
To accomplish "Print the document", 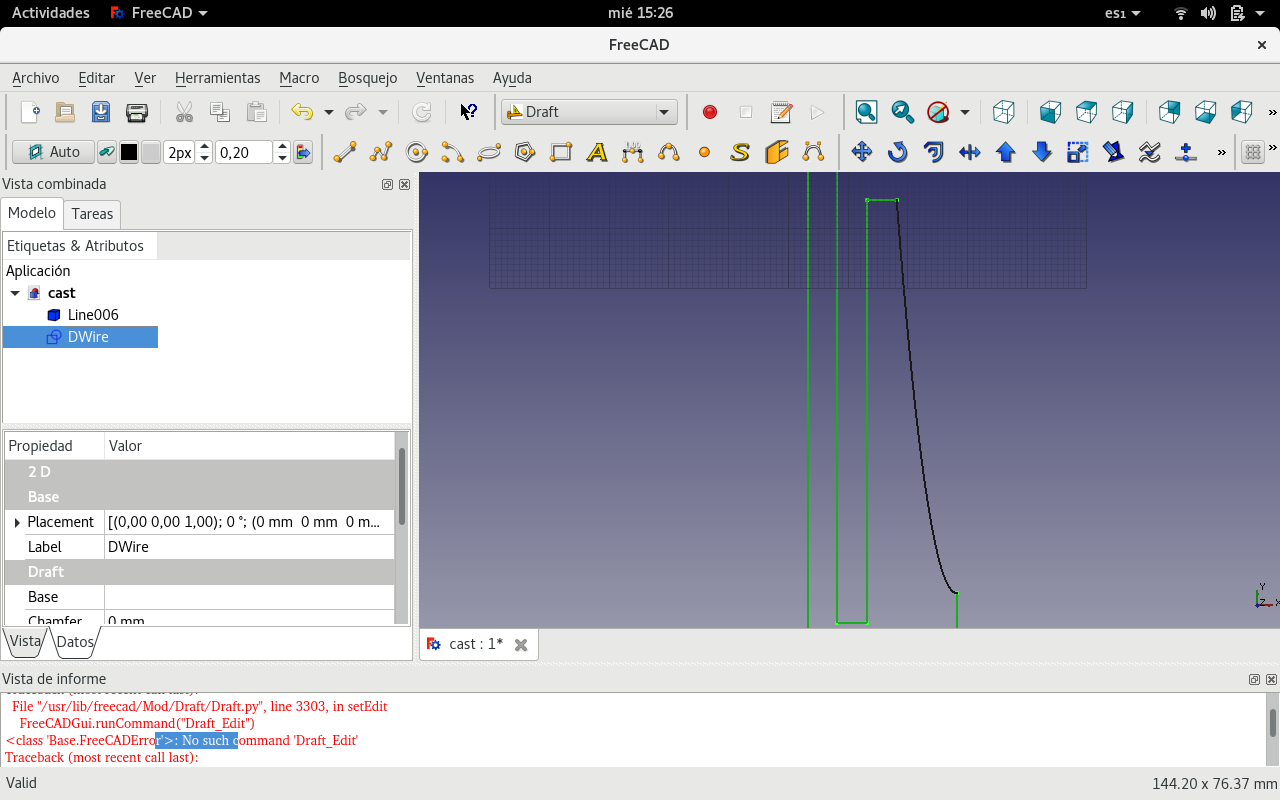I will tap(137, 112).
